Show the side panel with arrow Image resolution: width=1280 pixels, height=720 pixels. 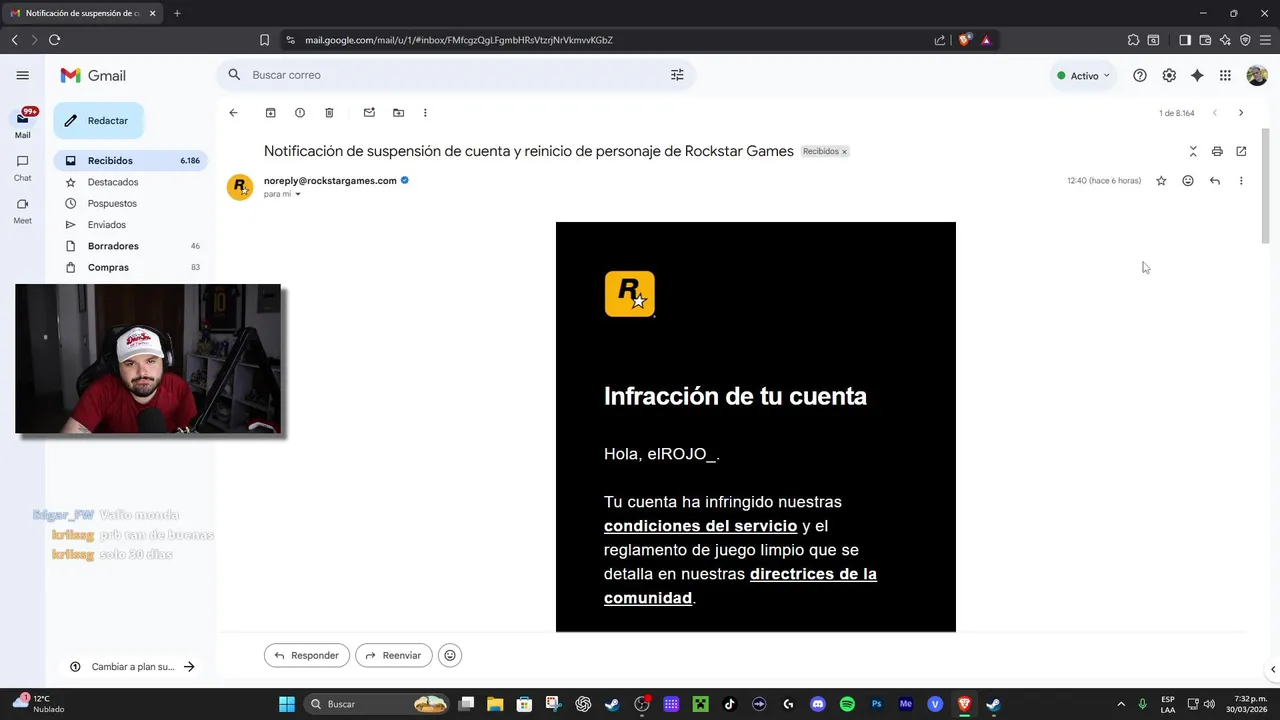click(1272, 669)
